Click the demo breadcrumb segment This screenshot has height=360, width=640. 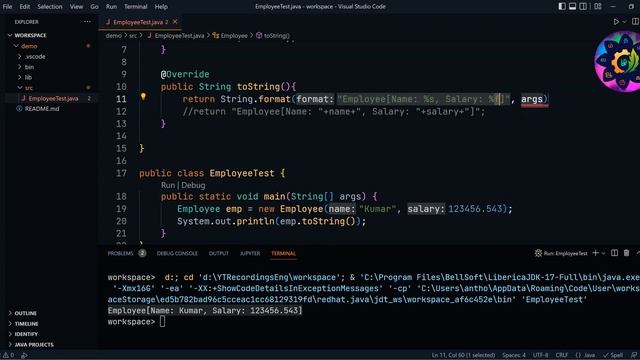[x=113, y=36]
